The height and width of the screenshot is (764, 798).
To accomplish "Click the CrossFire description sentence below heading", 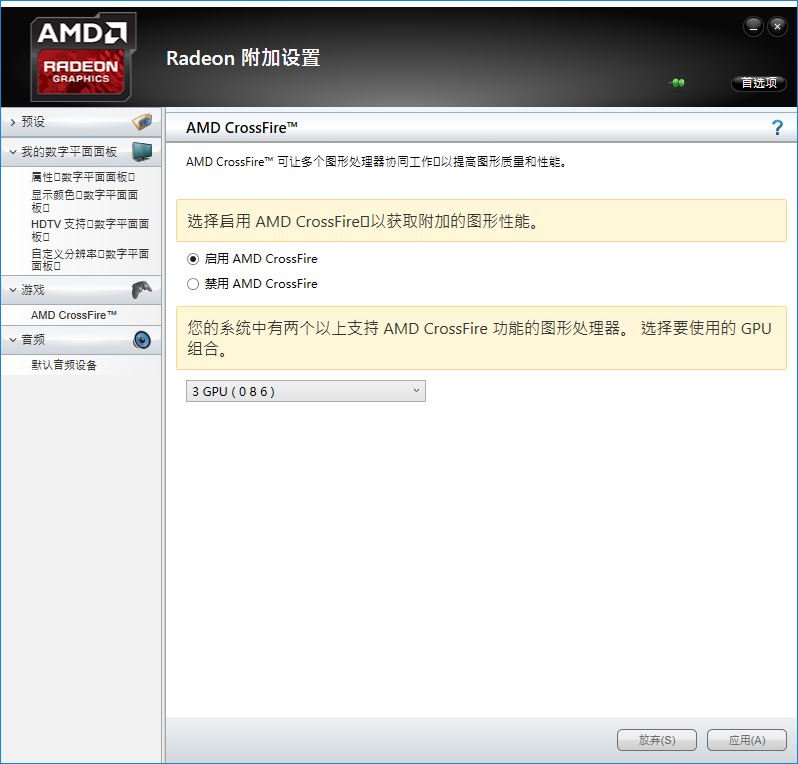I will [376, 162].
